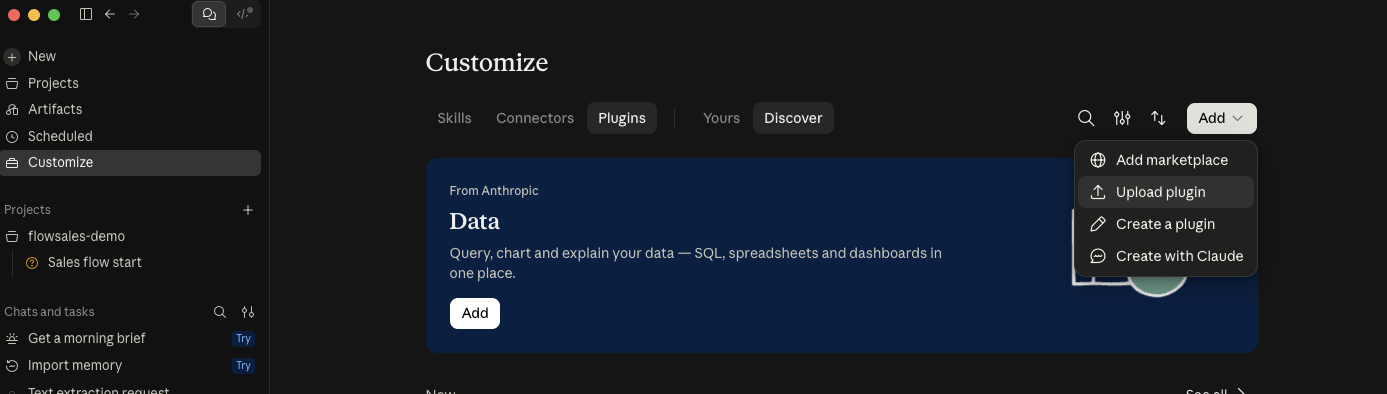
Task: Collapse the Add dropdown button
Action: click(1222, 118)
